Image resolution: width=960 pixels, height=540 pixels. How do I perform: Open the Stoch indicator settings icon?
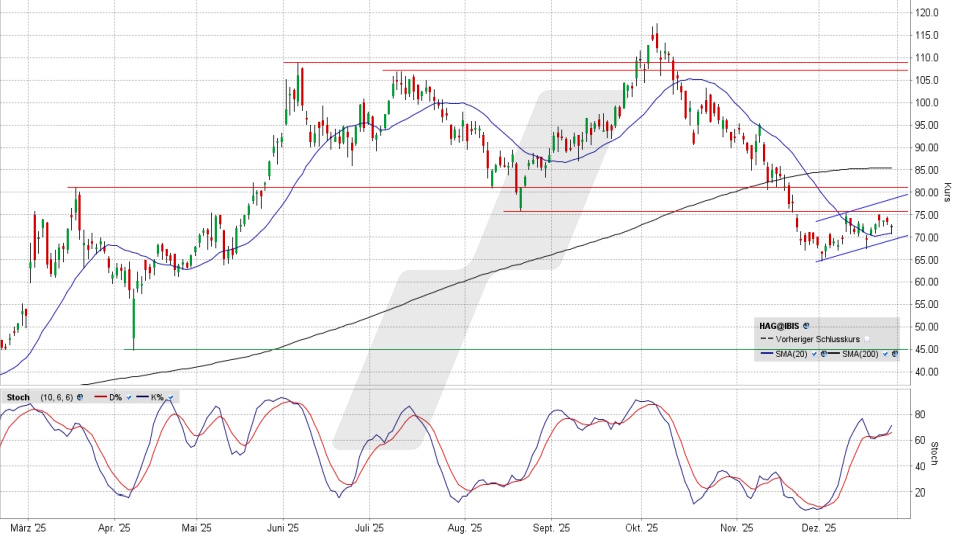tap(80, 397)
